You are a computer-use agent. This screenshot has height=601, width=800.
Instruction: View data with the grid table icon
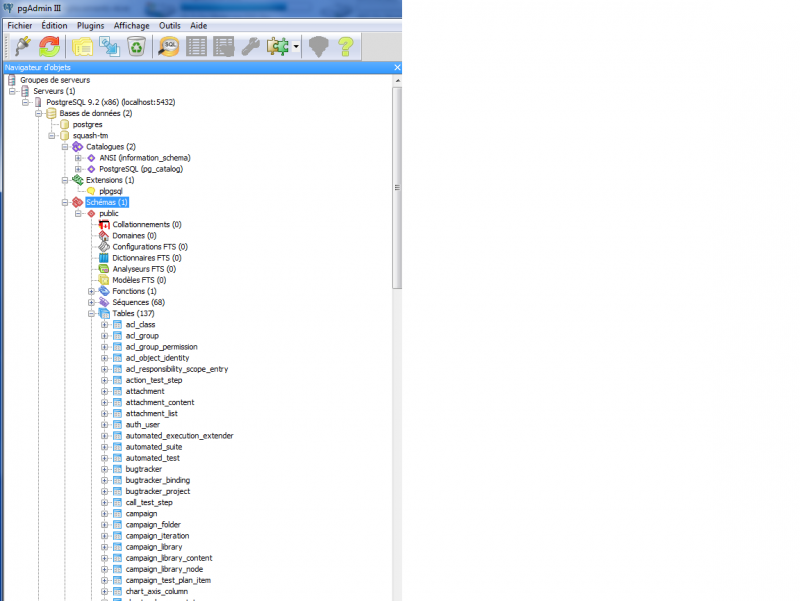(196, 46)
